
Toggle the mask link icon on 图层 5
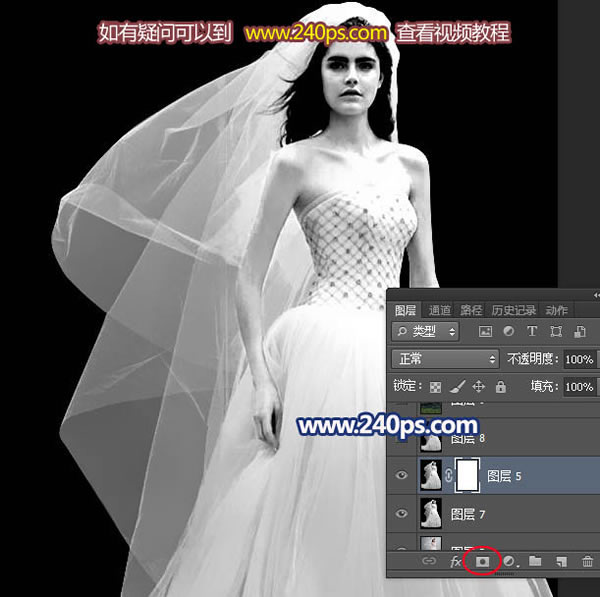pyautogui.click(x=448, y=475)
